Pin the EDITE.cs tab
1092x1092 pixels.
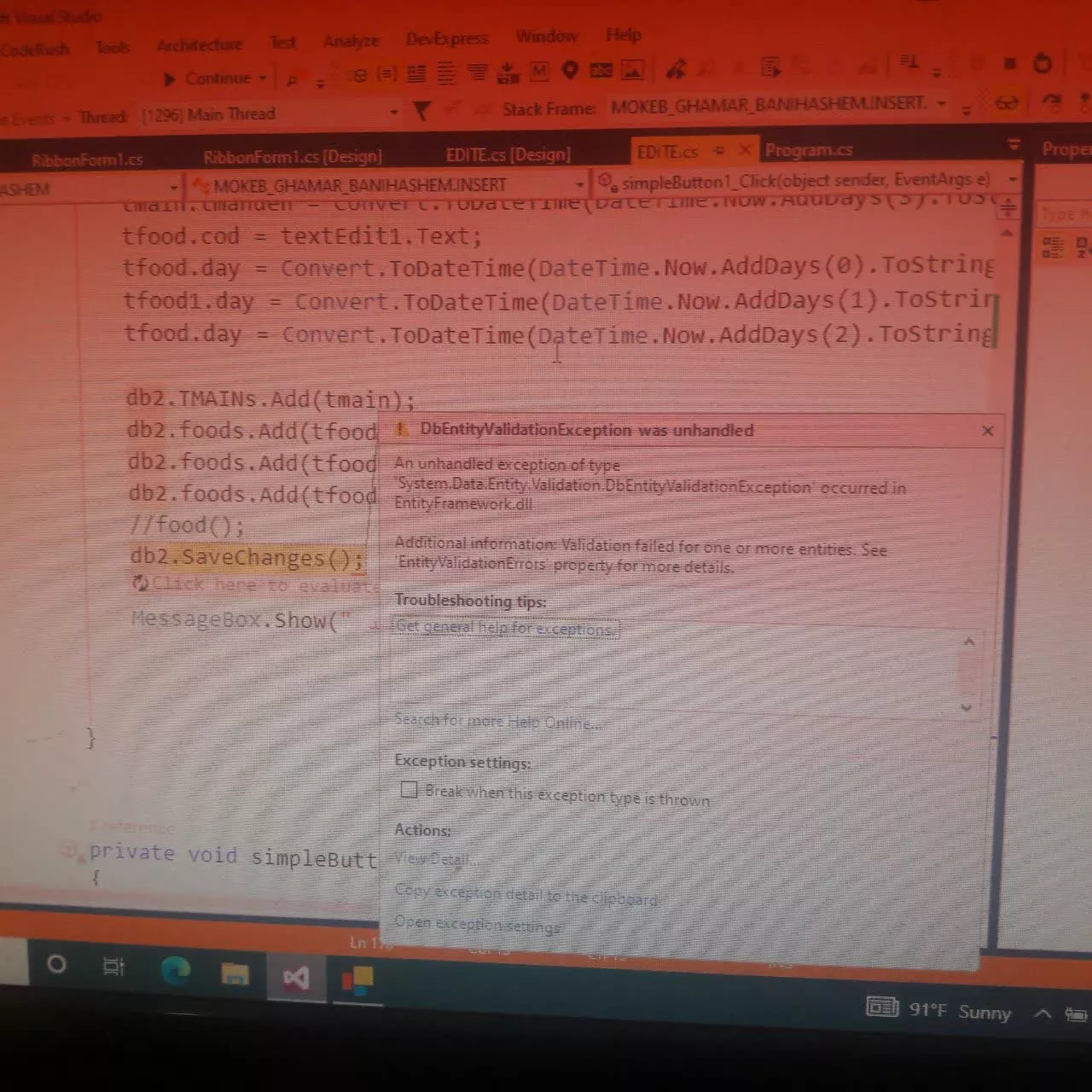point(718,151)
